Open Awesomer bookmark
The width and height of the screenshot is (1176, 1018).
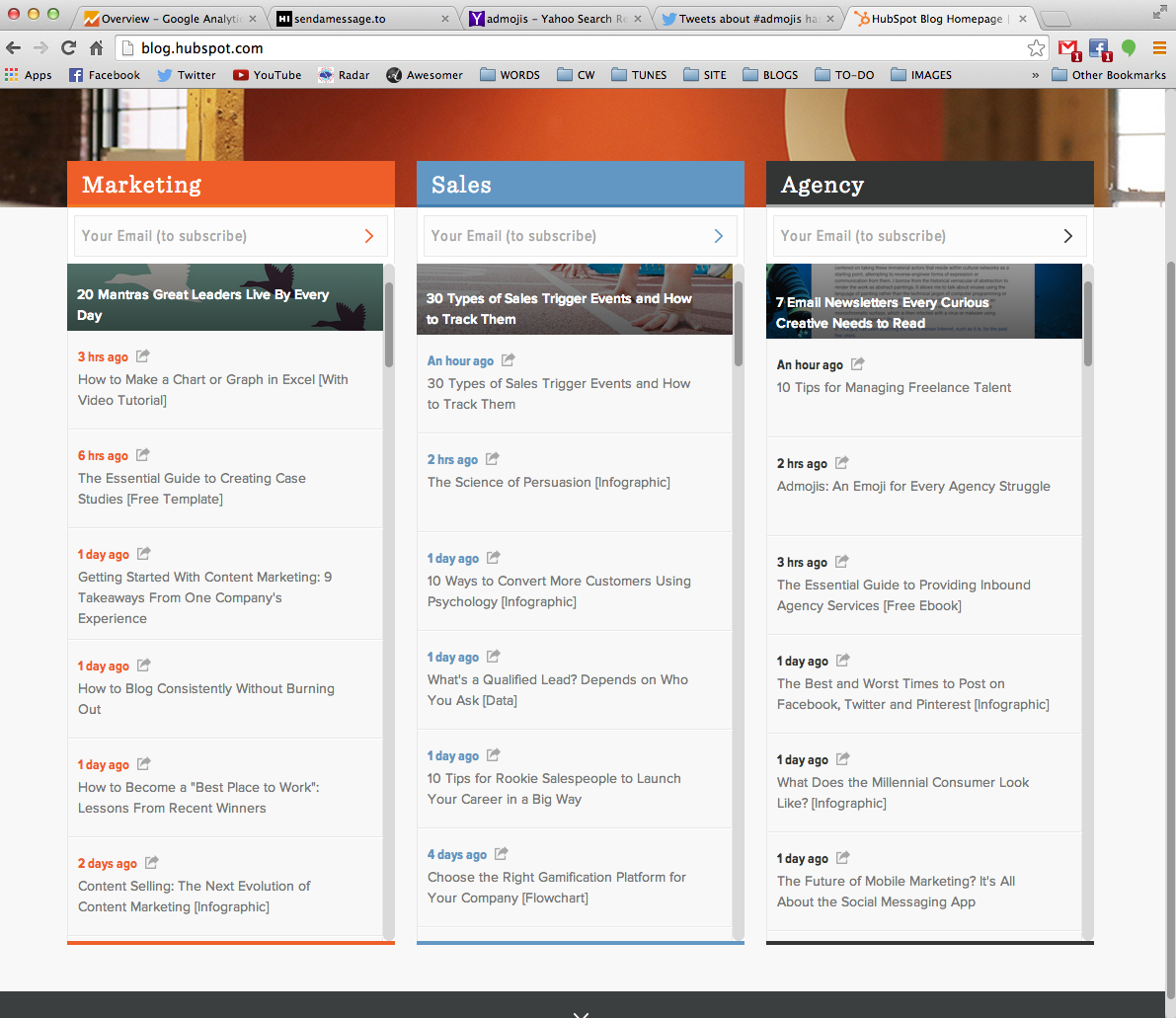click(x=425, y=75)
